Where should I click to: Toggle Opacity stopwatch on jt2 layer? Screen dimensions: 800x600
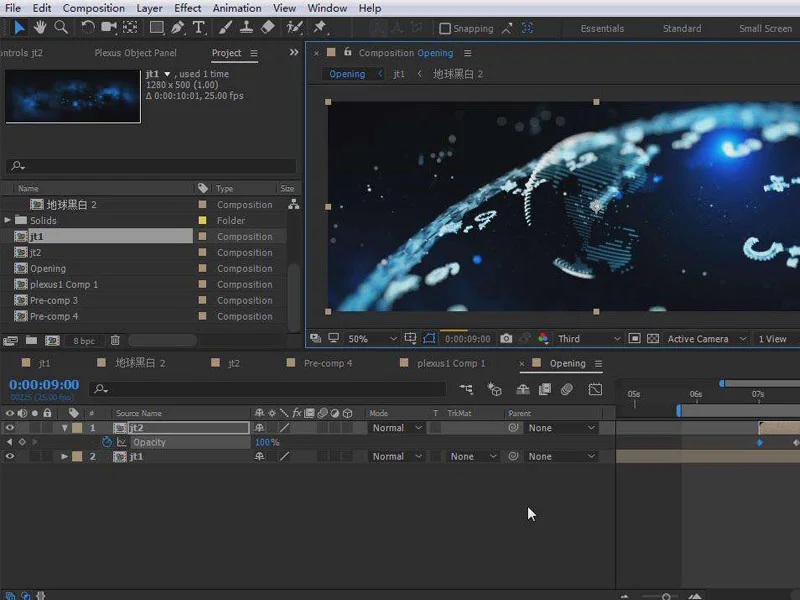pos(107,442)
